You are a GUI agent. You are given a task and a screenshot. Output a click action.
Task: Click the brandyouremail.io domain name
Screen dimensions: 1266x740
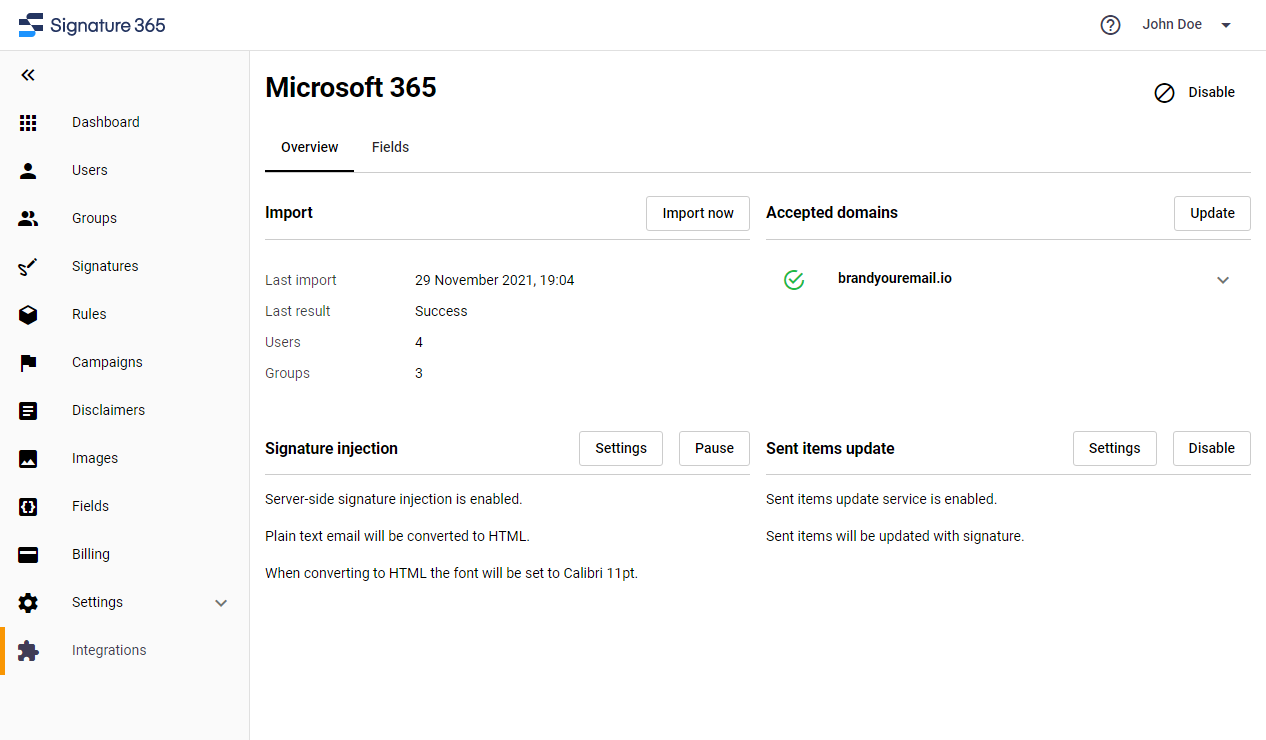895,278
